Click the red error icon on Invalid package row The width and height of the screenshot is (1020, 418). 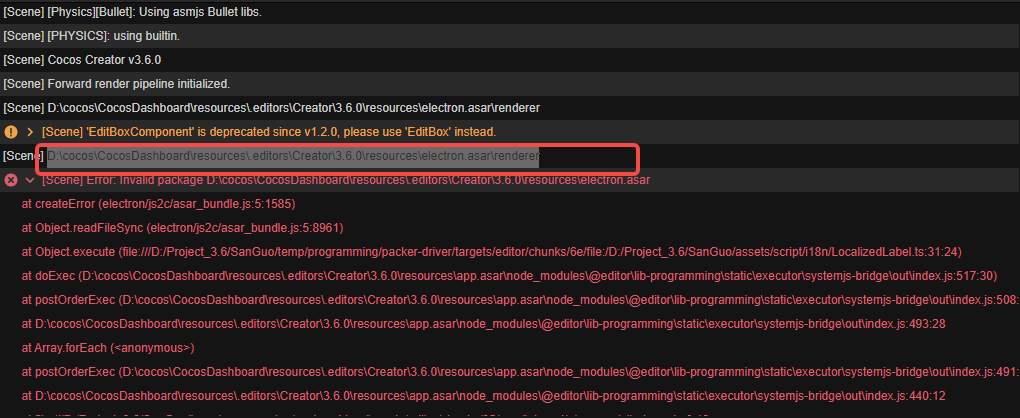point(10,180)
